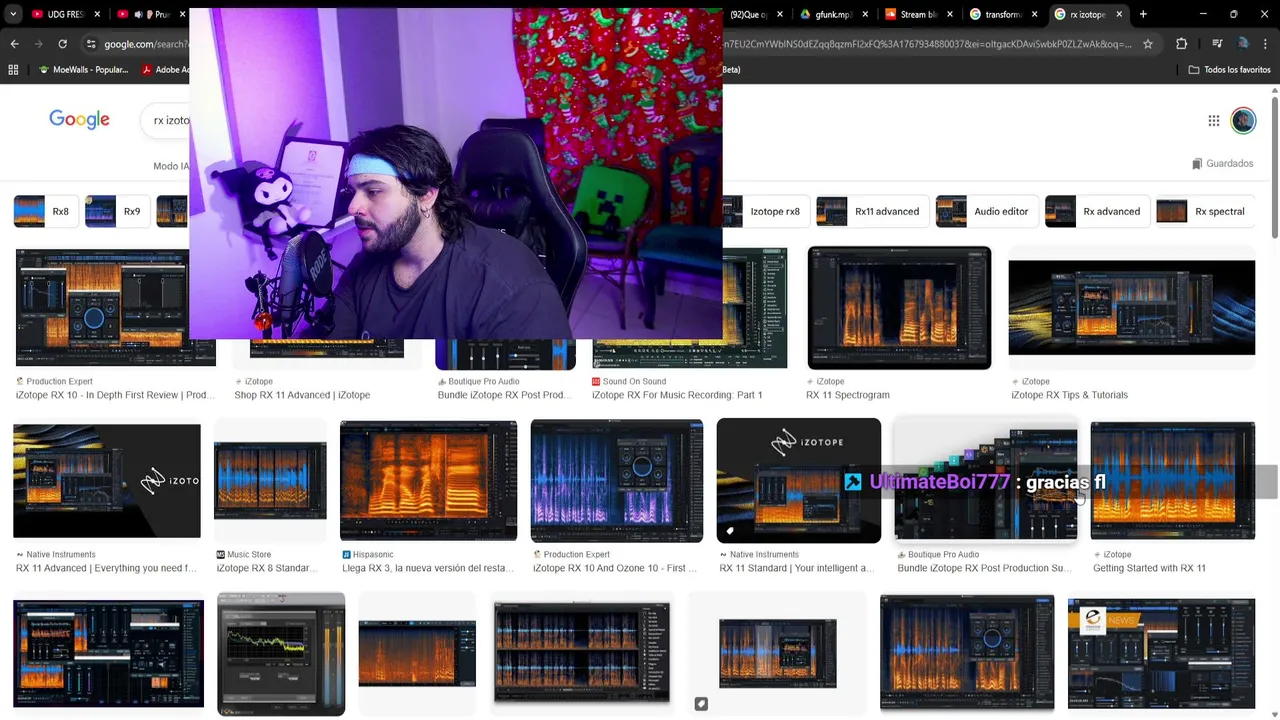The image size is (1280, 720).
Task: Open the Chrome three-dot menu
Action: point(1264,44)
